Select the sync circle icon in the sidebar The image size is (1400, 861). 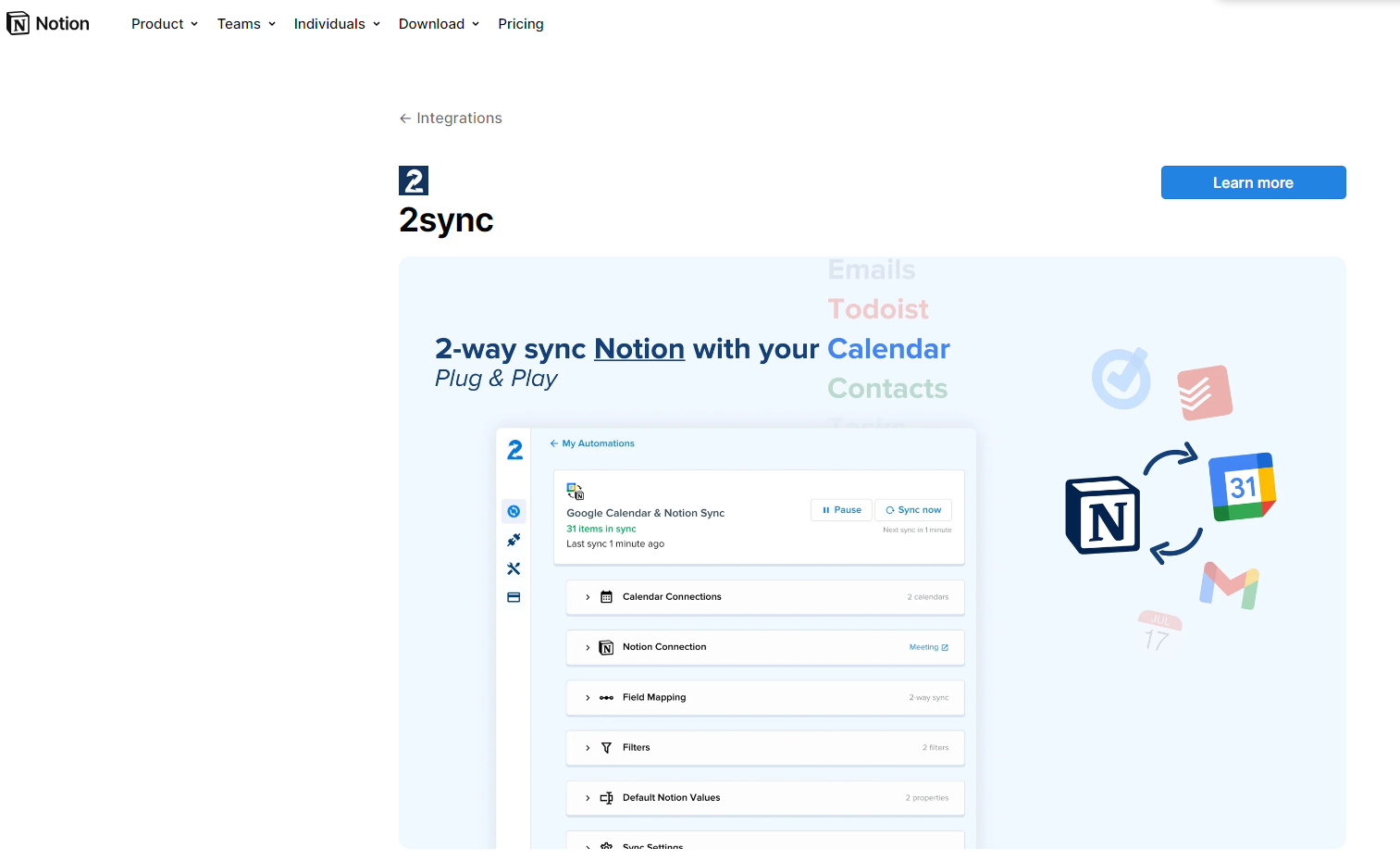click(514, 511)
